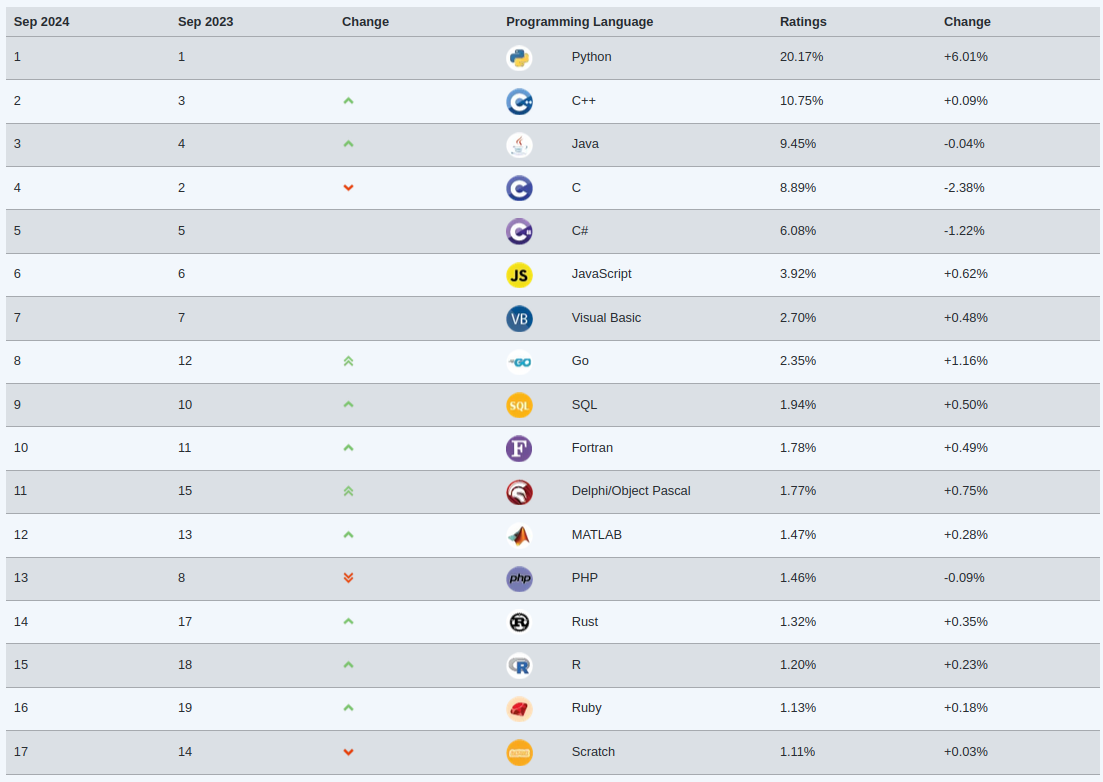Click the SQL orange icon
Screen dimensions: 1103x782
tap(519, 405)
